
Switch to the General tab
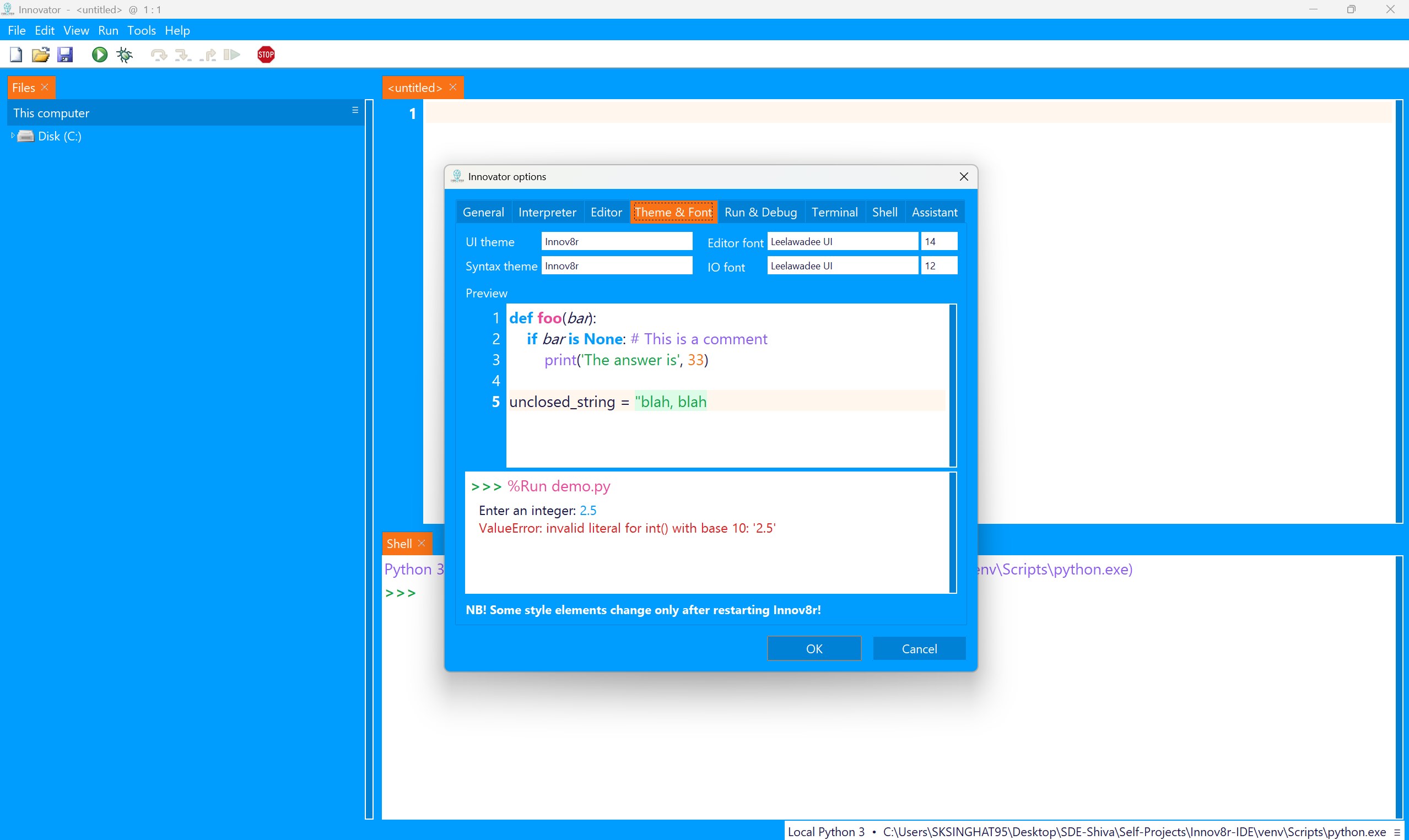tap(483, 212)
